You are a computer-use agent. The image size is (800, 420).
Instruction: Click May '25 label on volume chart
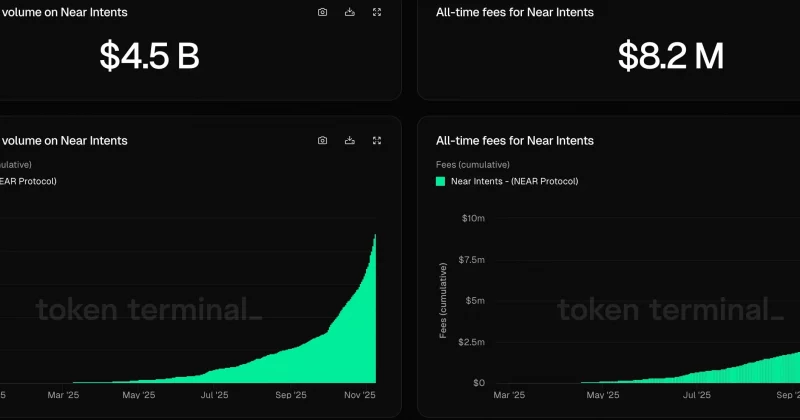pos(138,395)
